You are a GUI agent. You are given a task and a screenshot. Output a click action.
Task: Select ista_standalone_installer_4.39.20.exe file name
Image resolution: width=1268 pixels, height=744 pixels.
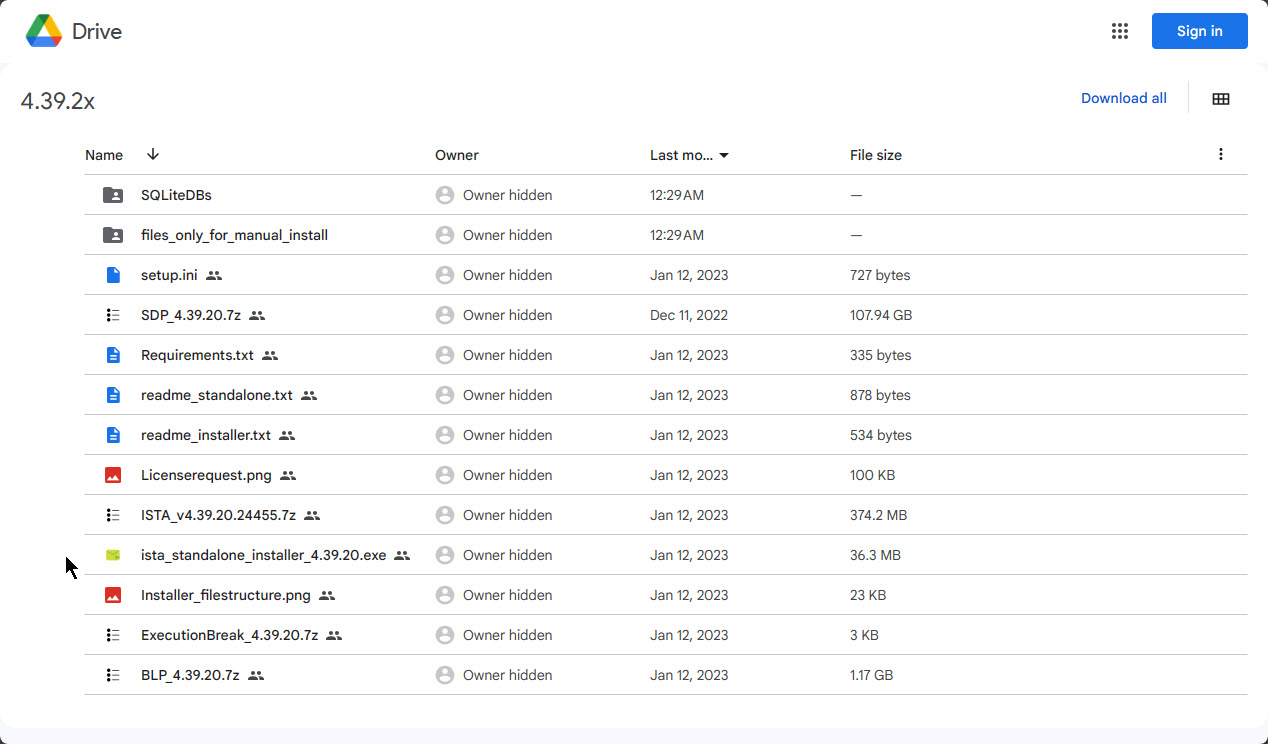coord(263,555)
